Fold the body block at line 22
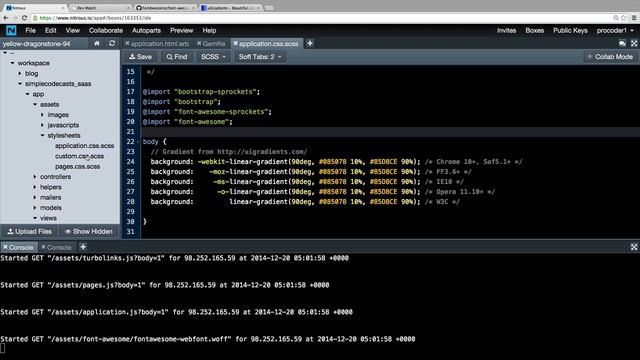640x360 pixels. (138, 142)
